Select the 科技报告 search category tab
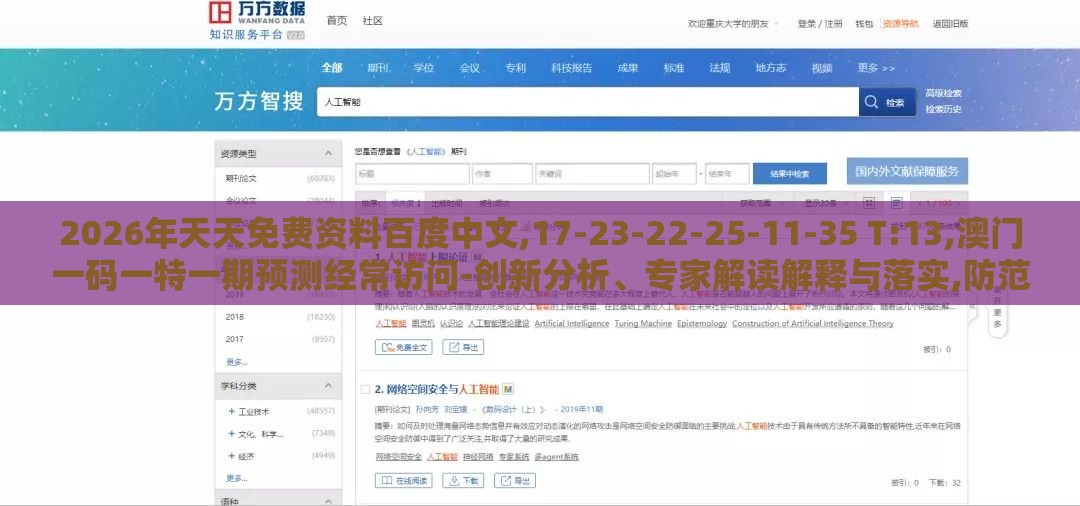This screenshot has height=506, width=1080. (572, 67)
